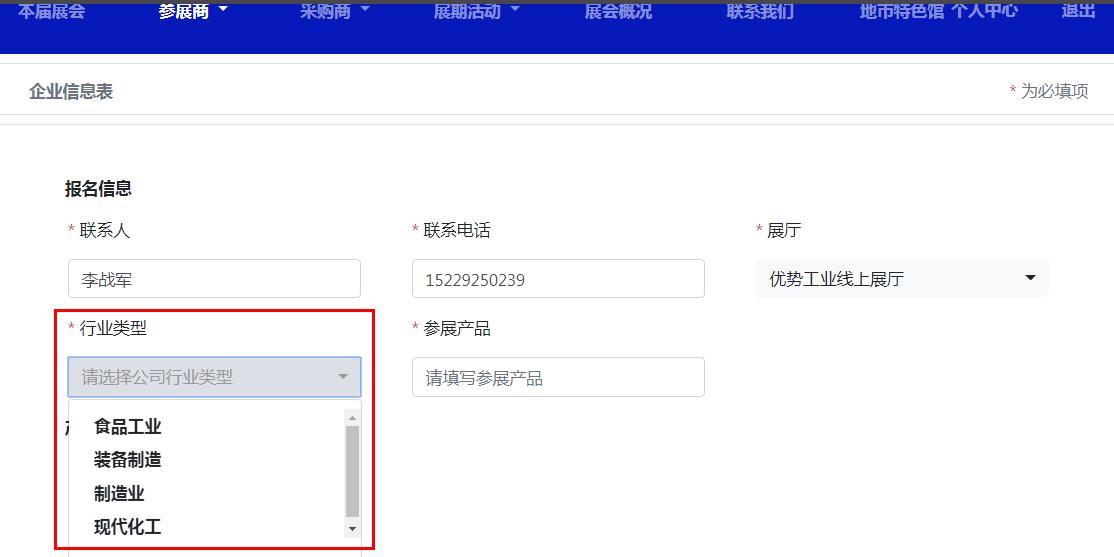The height and width of the screenshot is (557, 1114).
Task: Select 食品工业 from the industry list
Action: 128,427
